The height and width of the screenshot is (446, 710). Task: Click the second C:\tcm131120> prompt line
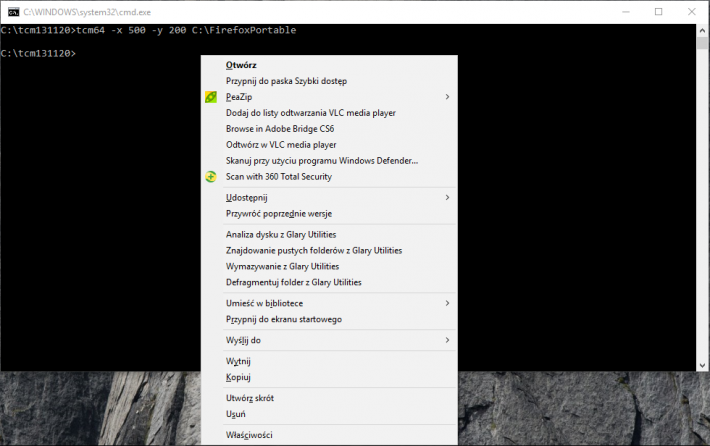pos(38,53)
